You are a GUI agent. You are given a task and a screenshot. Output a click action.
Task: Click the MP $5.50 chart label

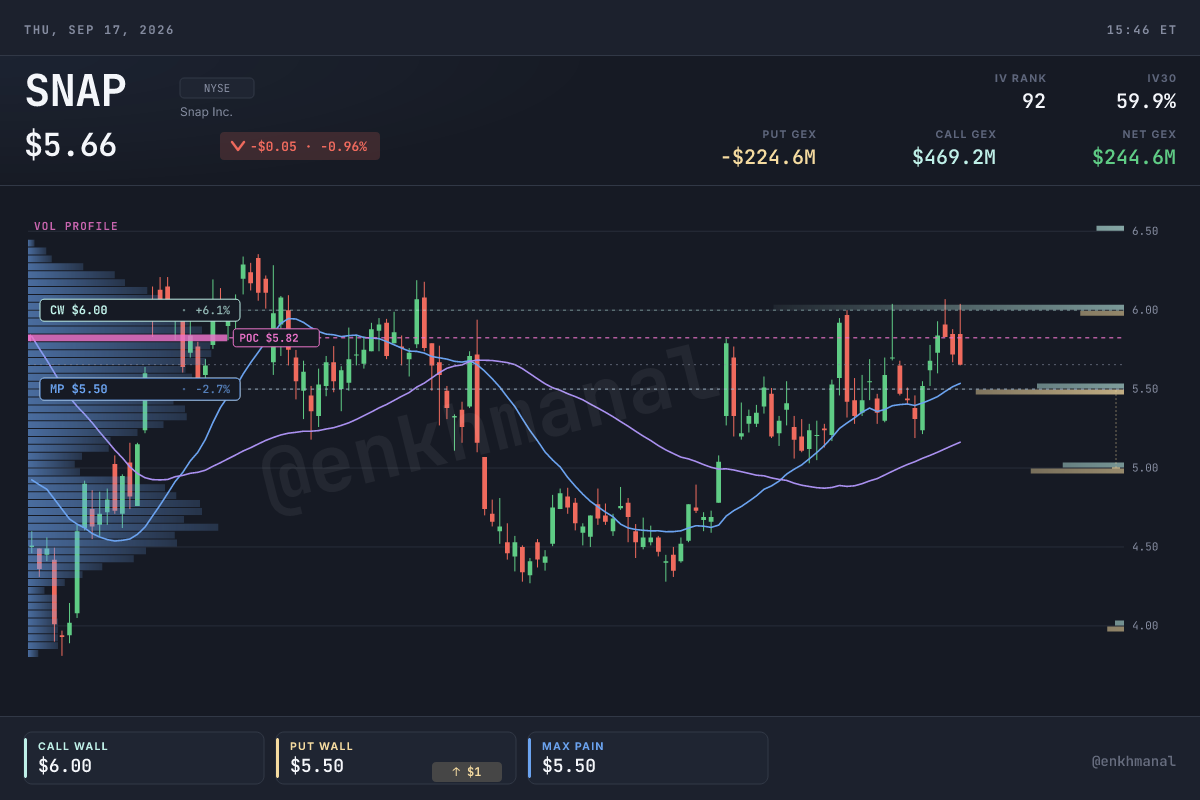140,389
